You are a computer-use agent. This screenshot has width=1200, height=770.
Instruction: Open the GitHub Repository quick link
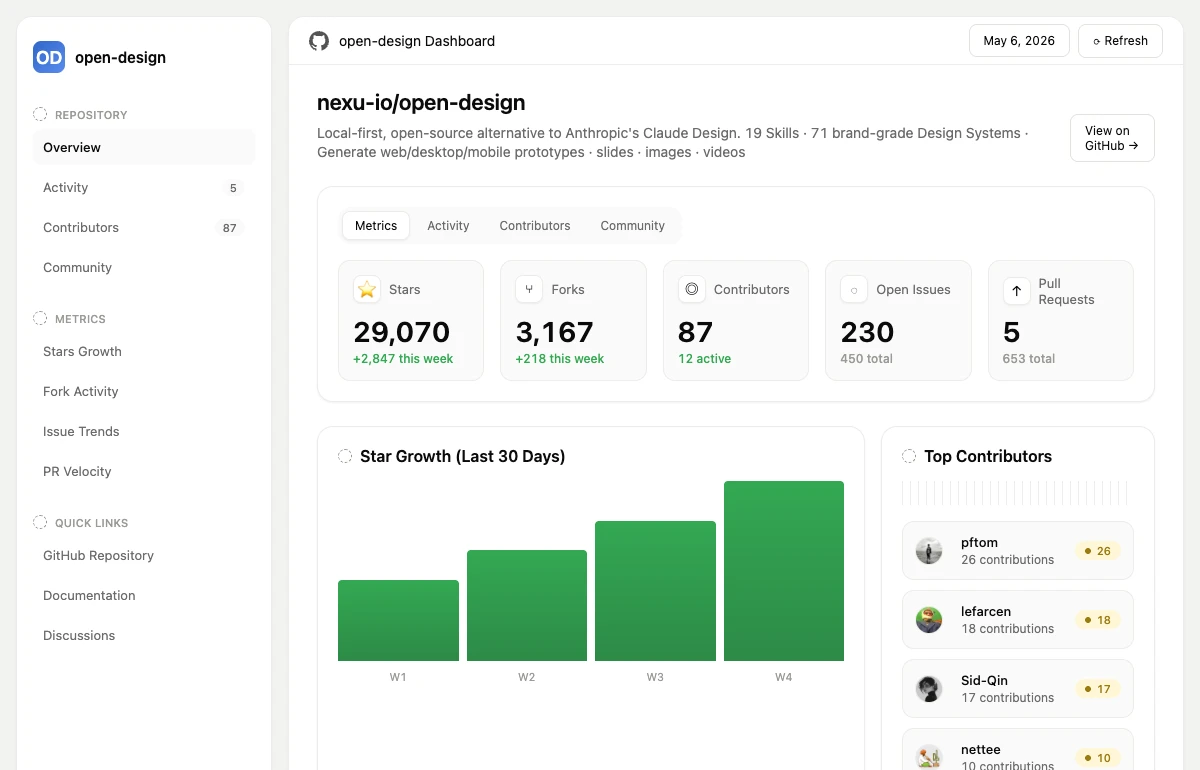tap(144, 555)
